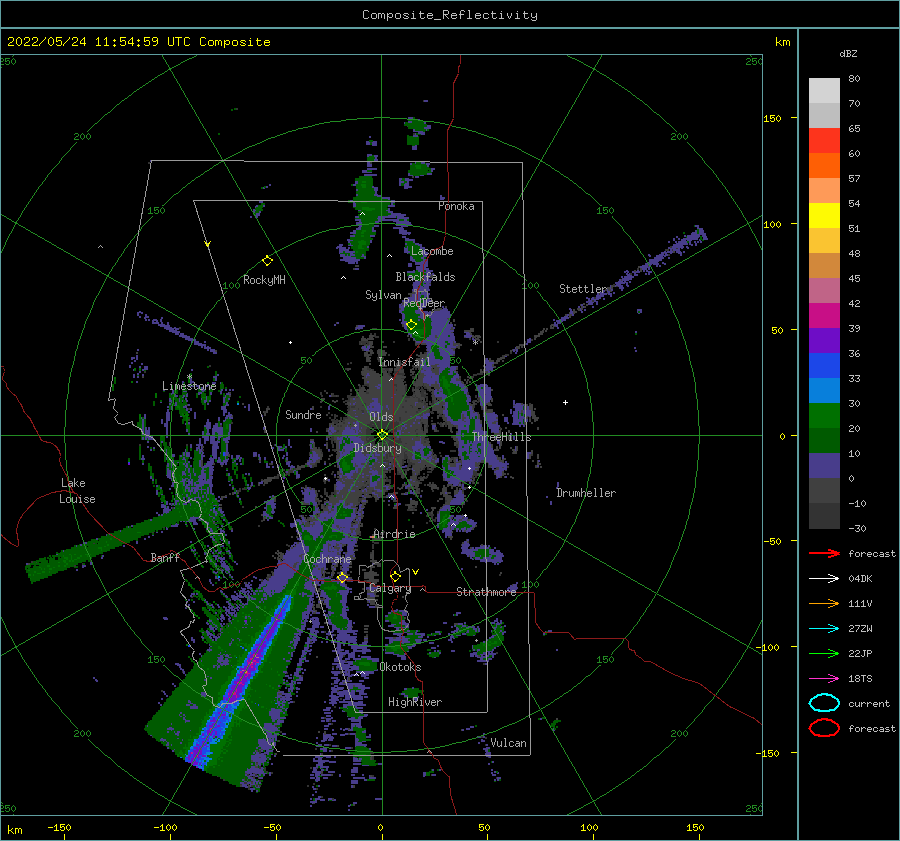Pick the bright green 30 dBZ swatch
This screenshot has width=900, height=841.
pyautogui.click(x=824, y=415)
